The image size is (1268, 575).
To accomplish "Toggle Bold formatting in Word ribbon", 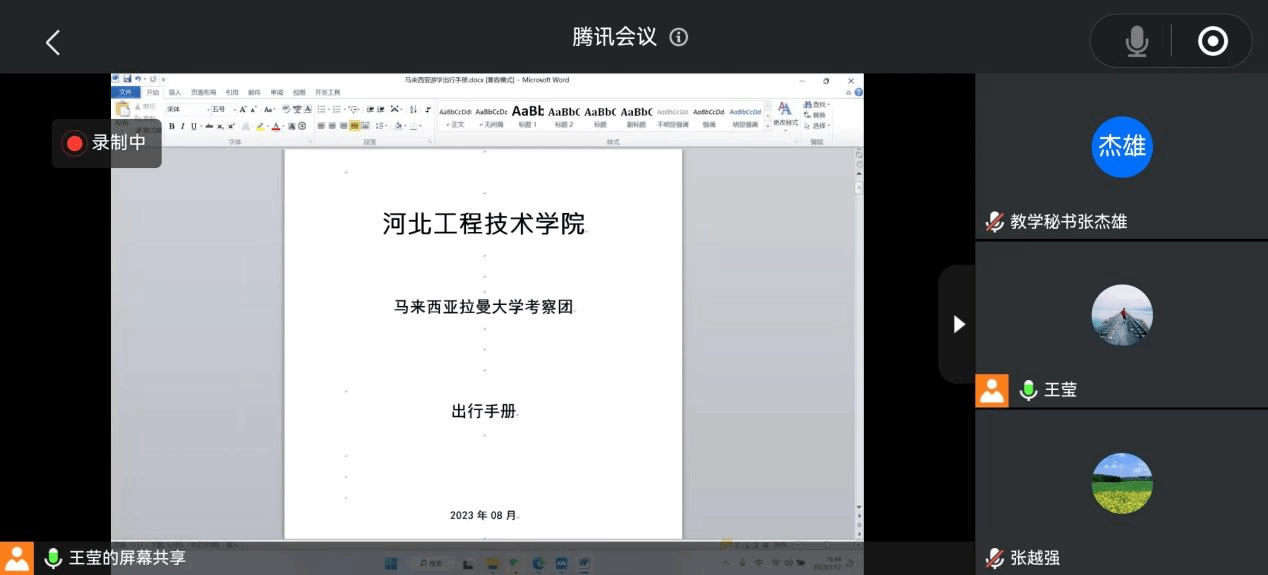I will [x=171, y=126].
